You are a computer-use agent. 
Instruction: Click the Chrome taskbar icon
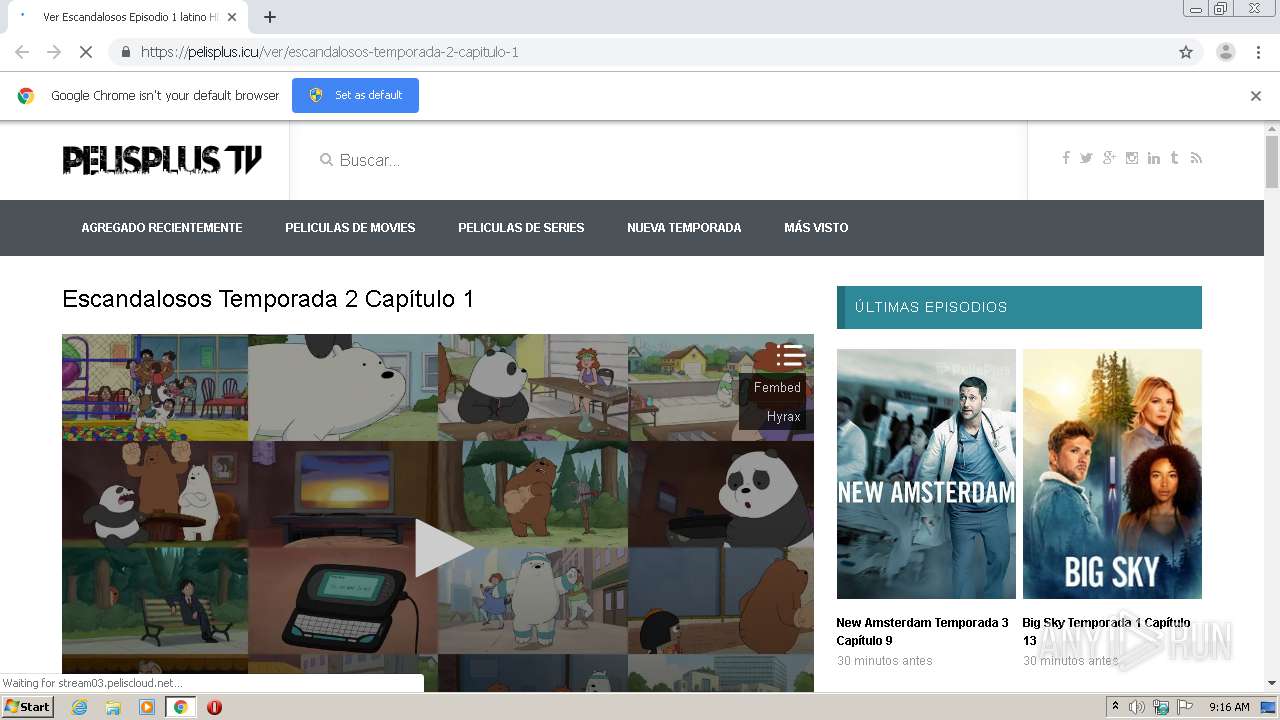point(180,707)
